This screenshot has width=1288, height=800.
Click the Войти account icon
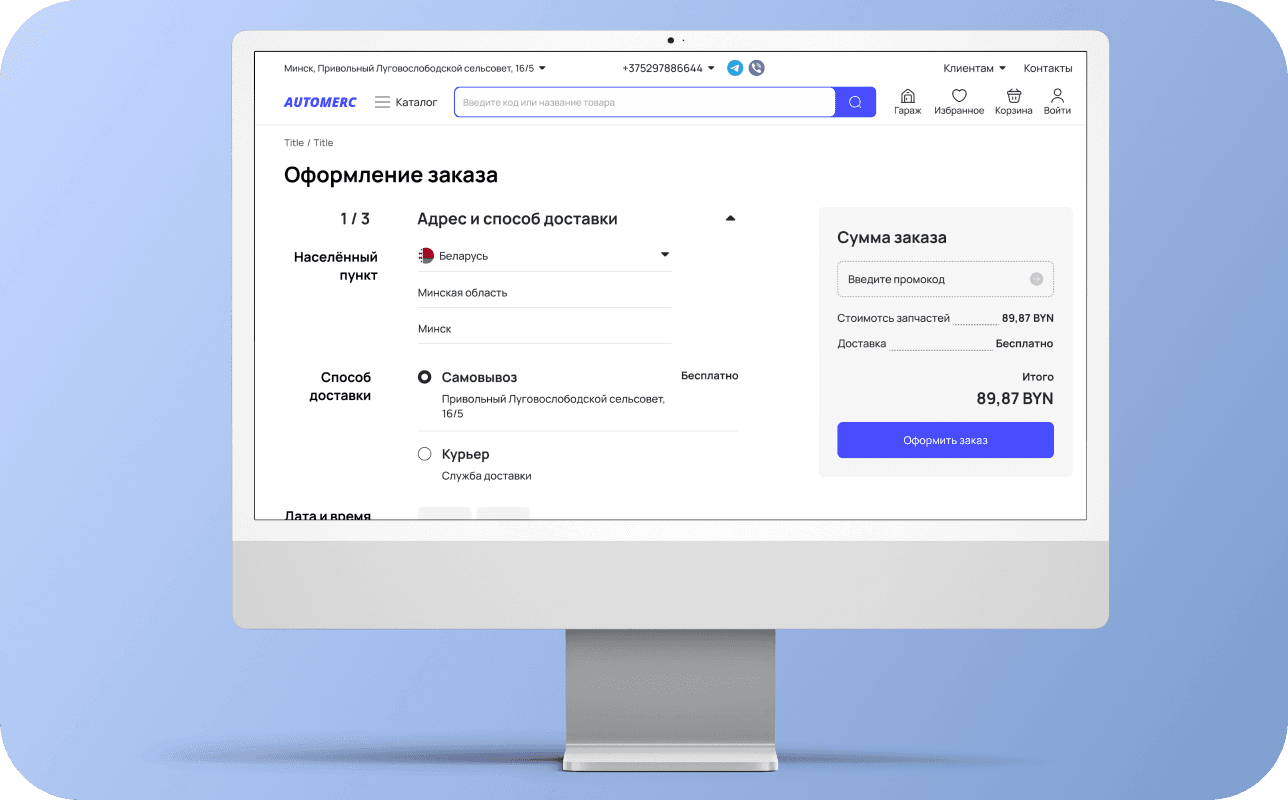click(x=1057, y=96)
